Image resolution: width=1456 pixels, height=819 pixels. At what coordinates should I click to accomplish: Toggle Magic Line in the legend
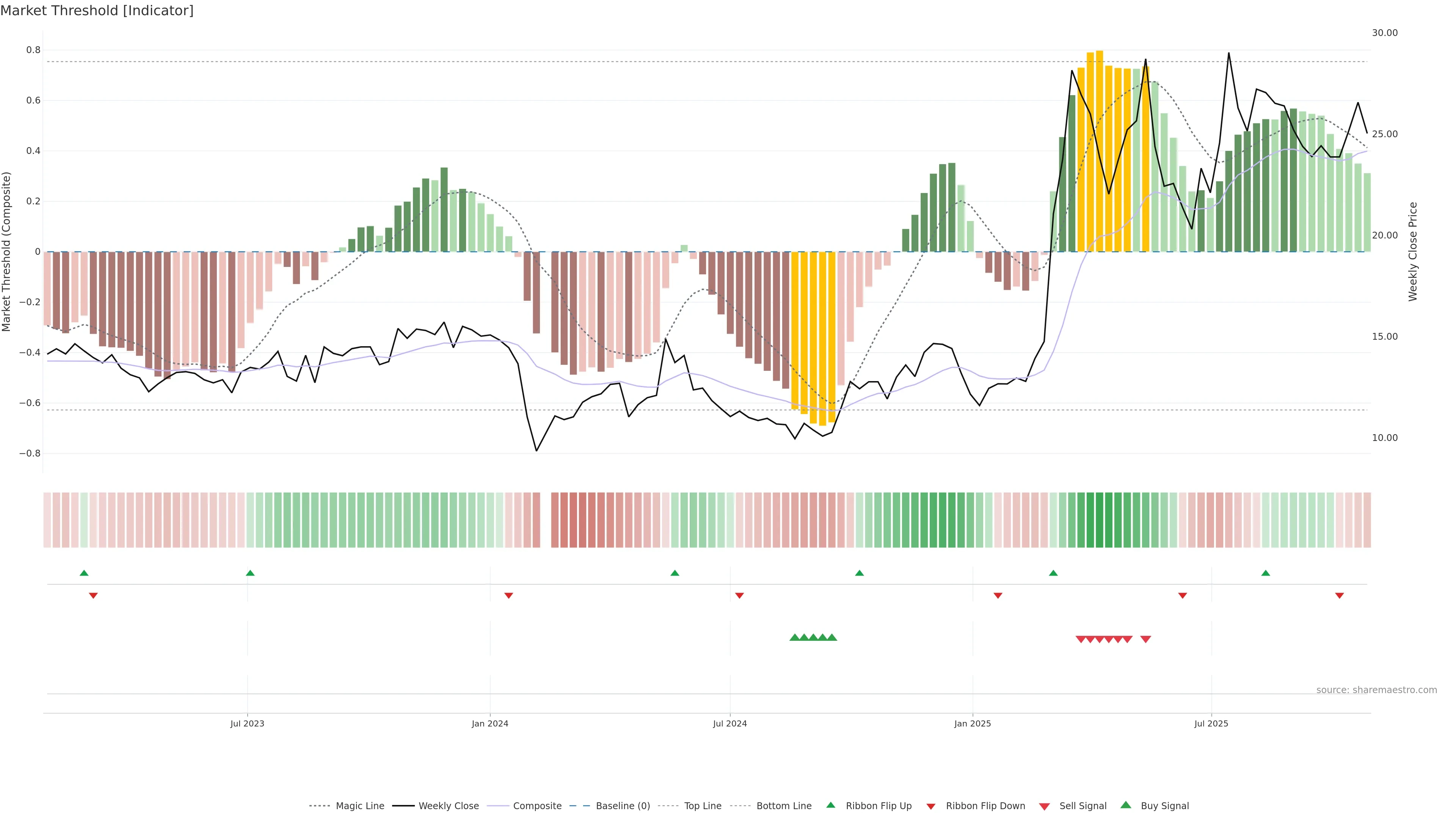point(359,806)
